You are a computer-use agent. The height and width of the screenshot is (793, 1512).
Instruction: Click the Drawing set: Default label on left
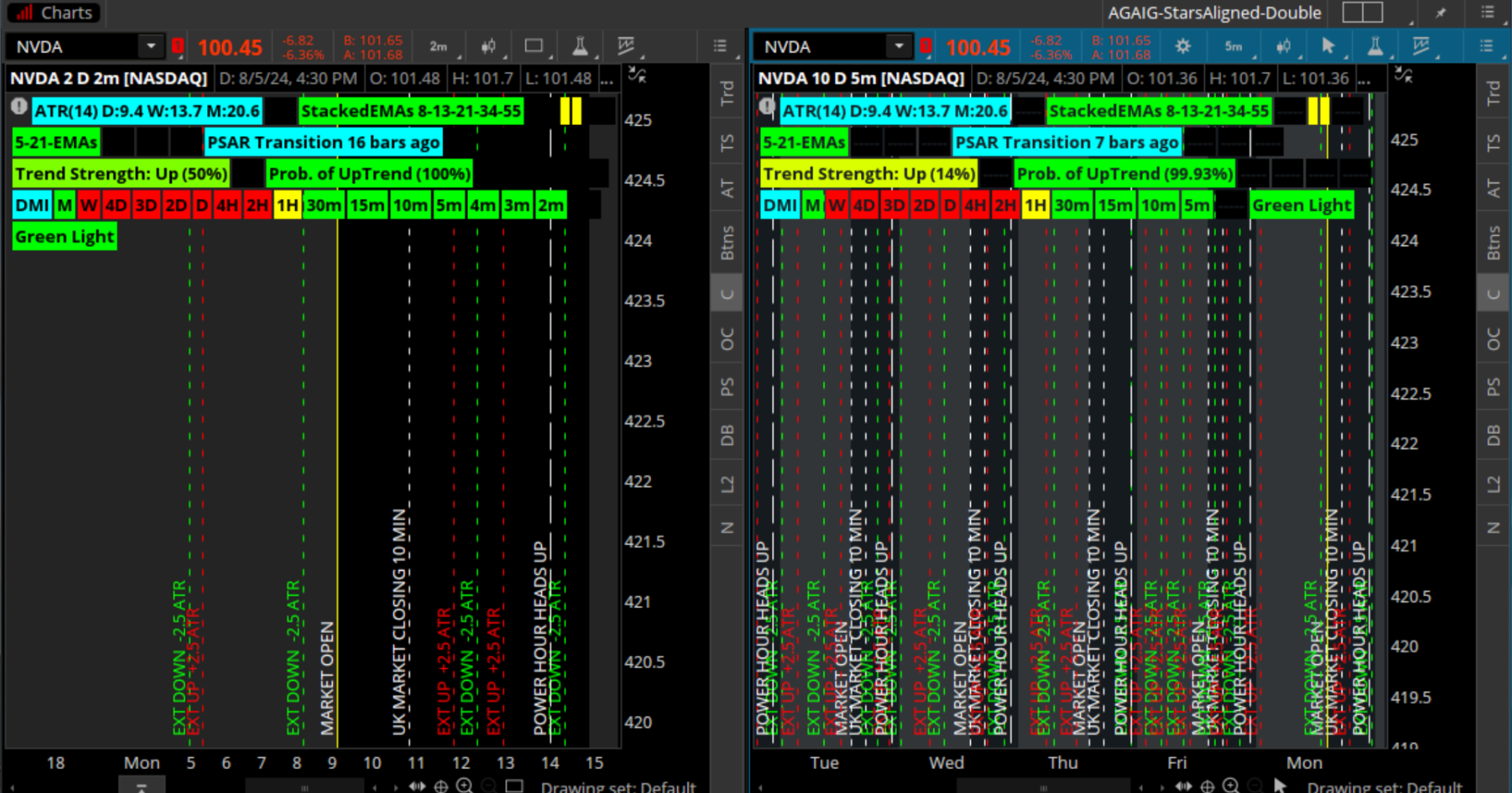click(x=618, y=787)
